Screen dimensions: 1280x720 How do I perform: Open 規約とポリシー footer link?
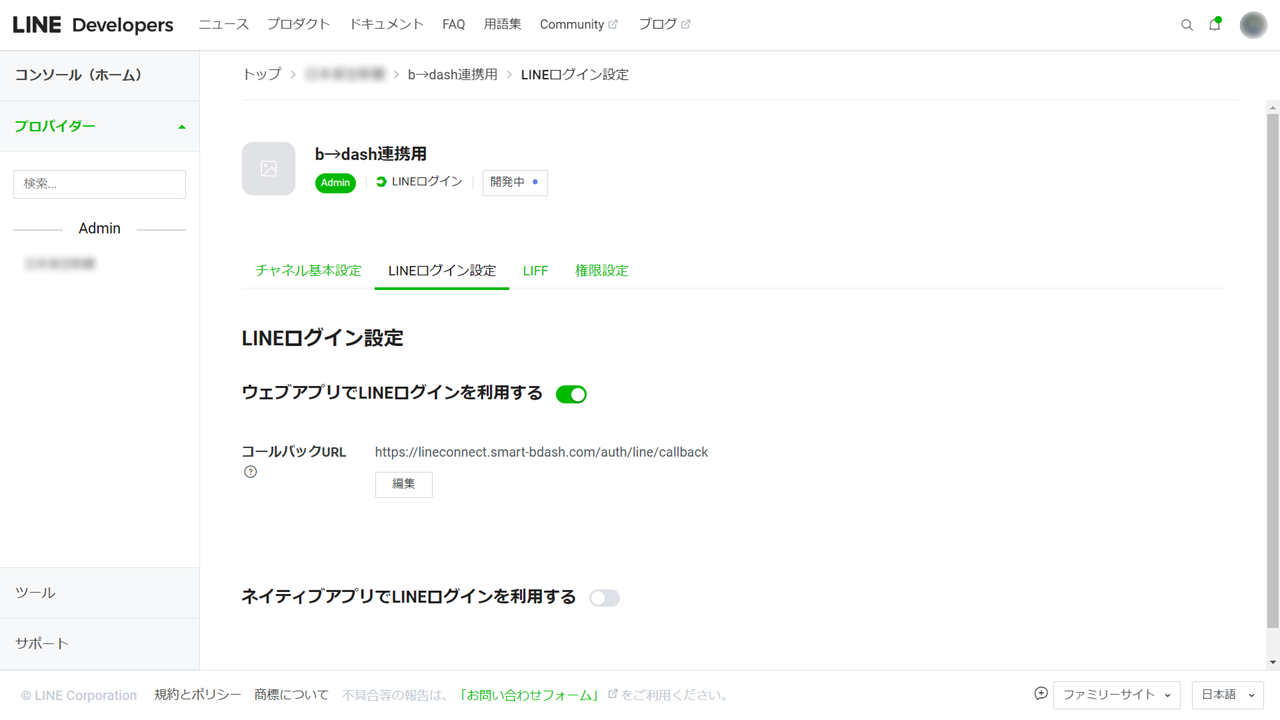(x=198, y=695)
